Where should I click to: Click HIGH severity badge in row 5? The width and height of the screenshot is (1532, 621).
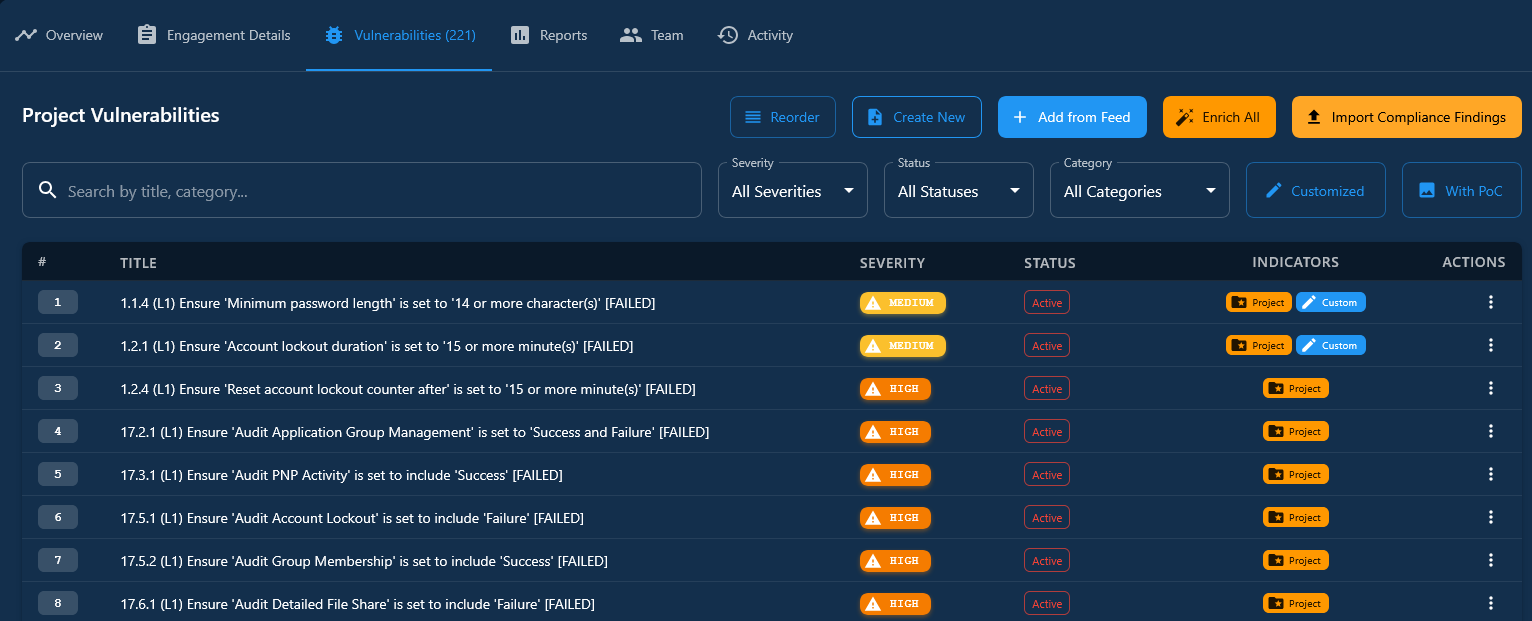pos(895,474)
